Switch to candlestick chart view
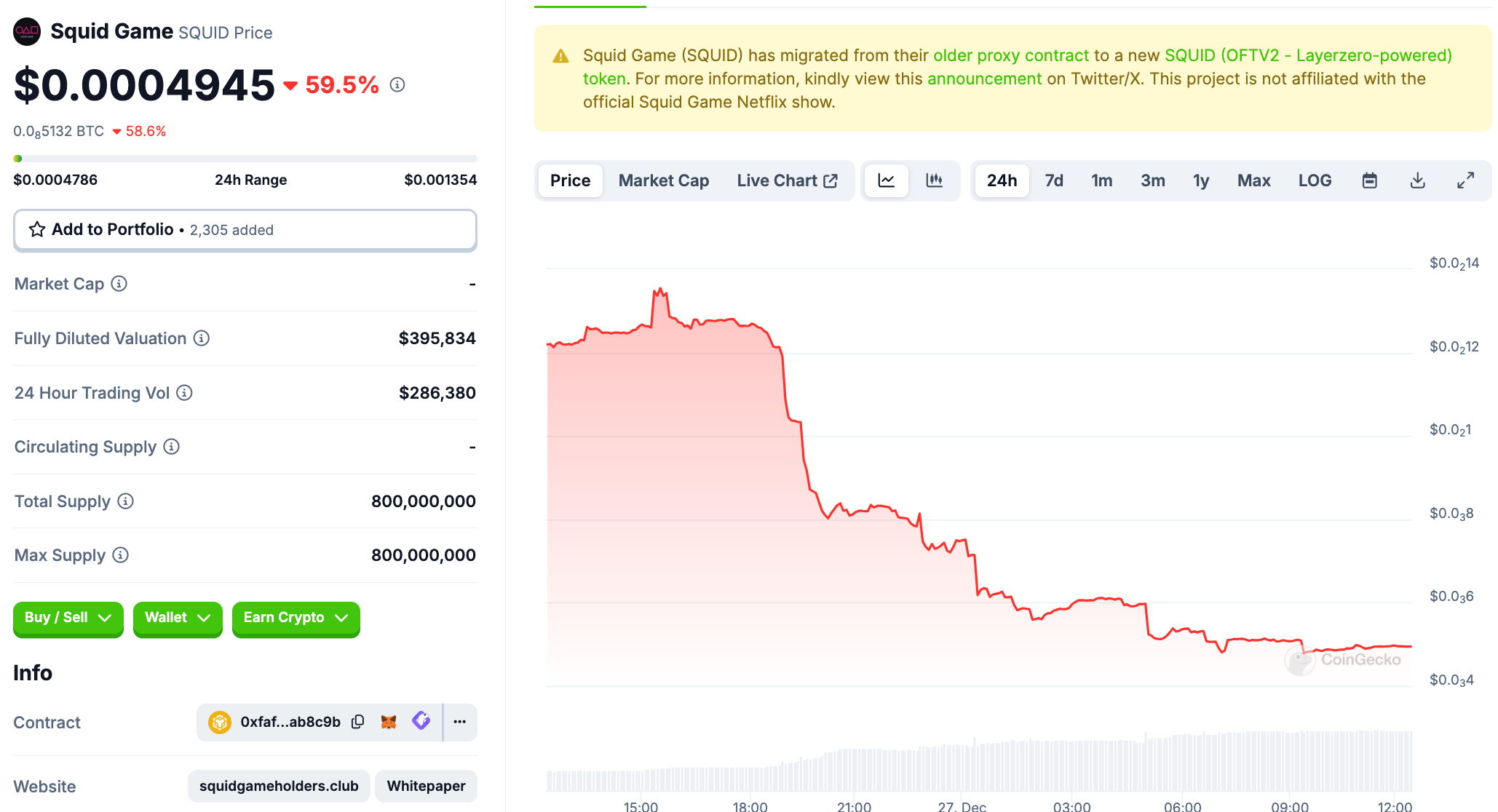Screen dimensions: 1498x812 pyautogui.click(x=934, y=180)
